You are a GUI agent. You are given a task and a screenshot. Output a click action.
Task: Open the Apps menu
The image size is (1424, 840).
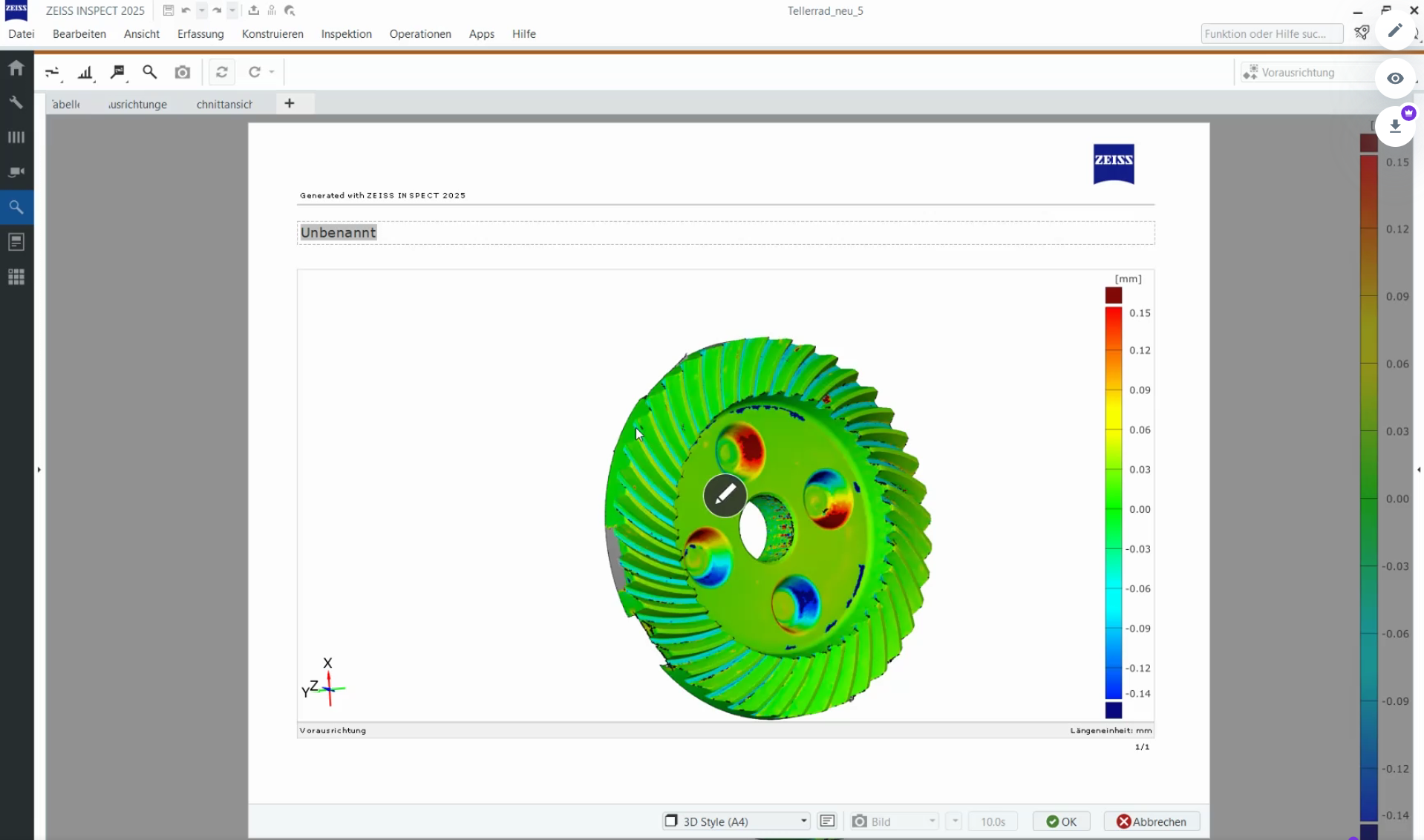pyautogui.click(x=482, y=33)
